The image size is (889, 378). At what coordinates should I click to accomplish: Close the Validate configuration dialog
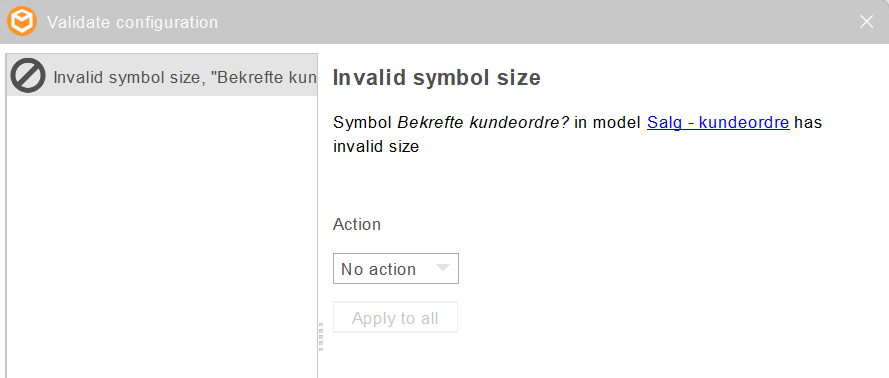[x=866, y=22]
